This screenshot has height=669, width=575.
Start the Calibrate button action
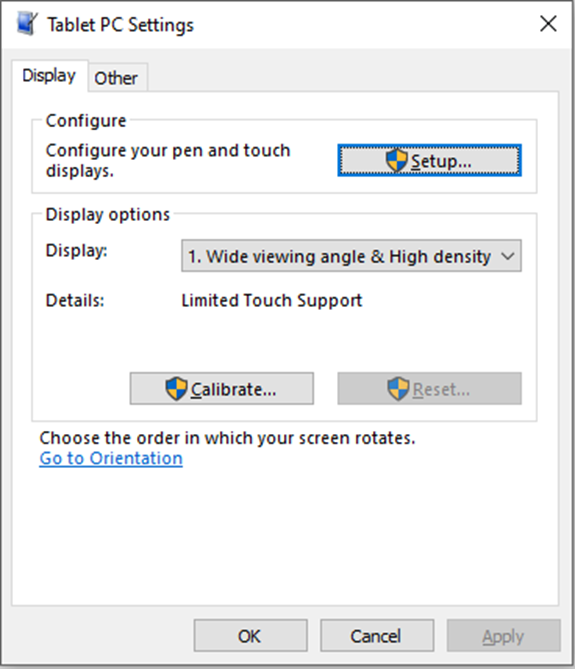coord(222,389)
